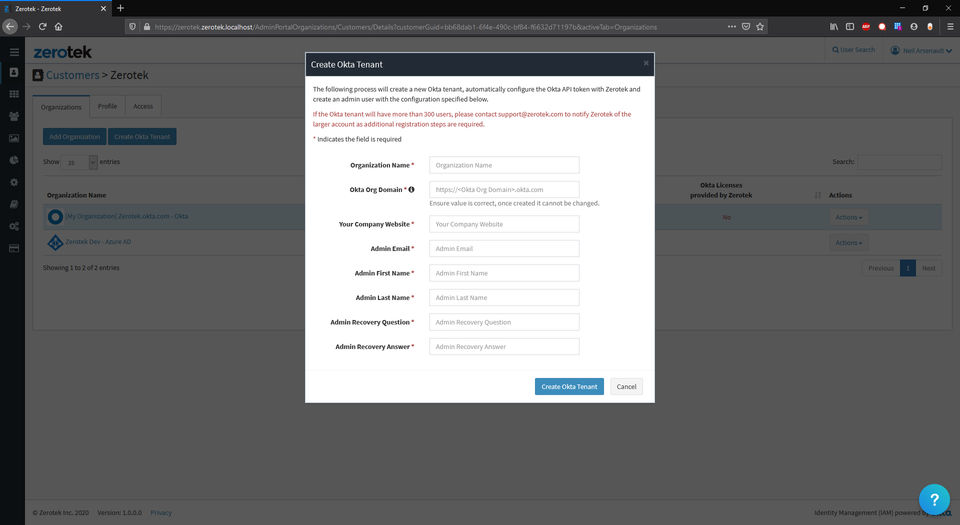Expand Actions dropdown for Zerotek Dev row
960x525 pixels.
849,243
